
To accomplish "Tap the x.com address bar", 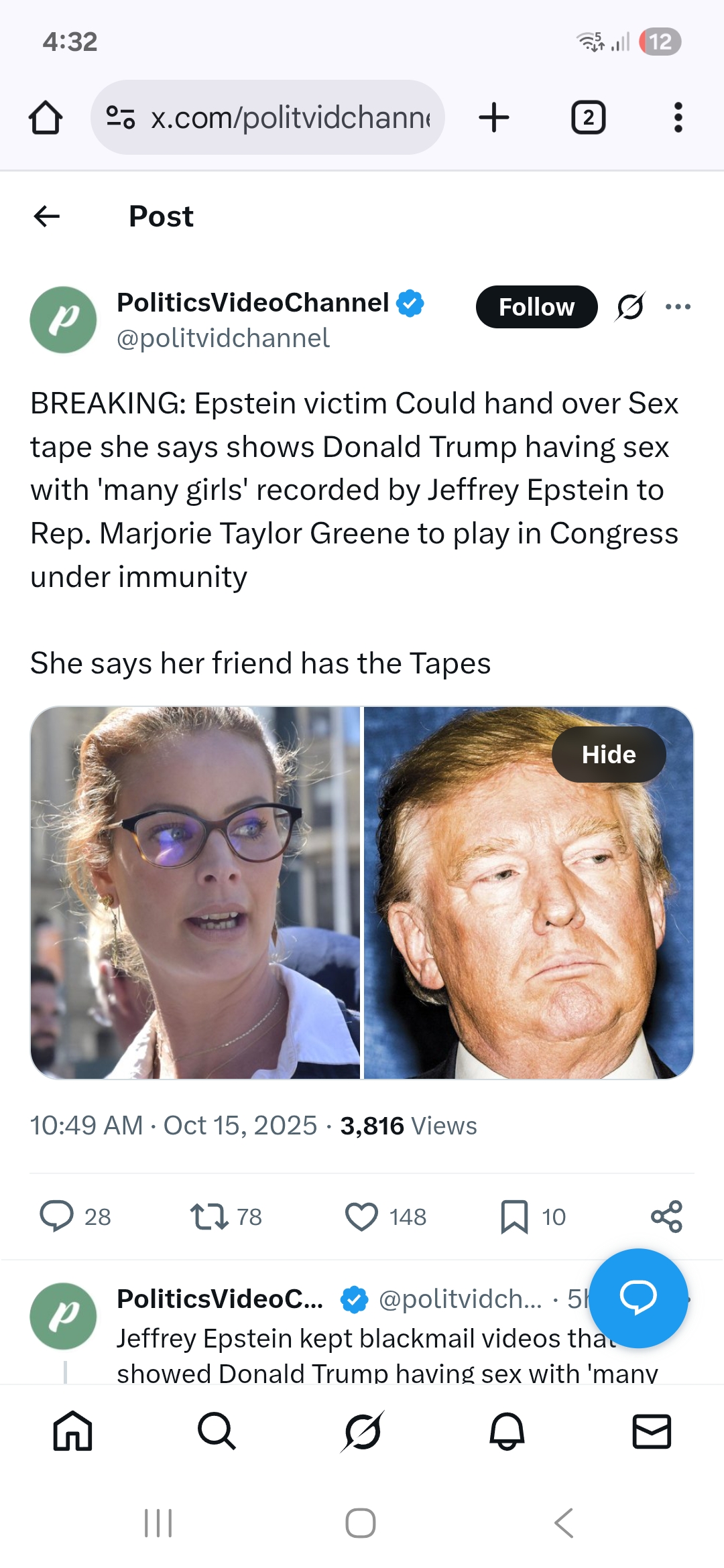I will [x=267, y=117].
